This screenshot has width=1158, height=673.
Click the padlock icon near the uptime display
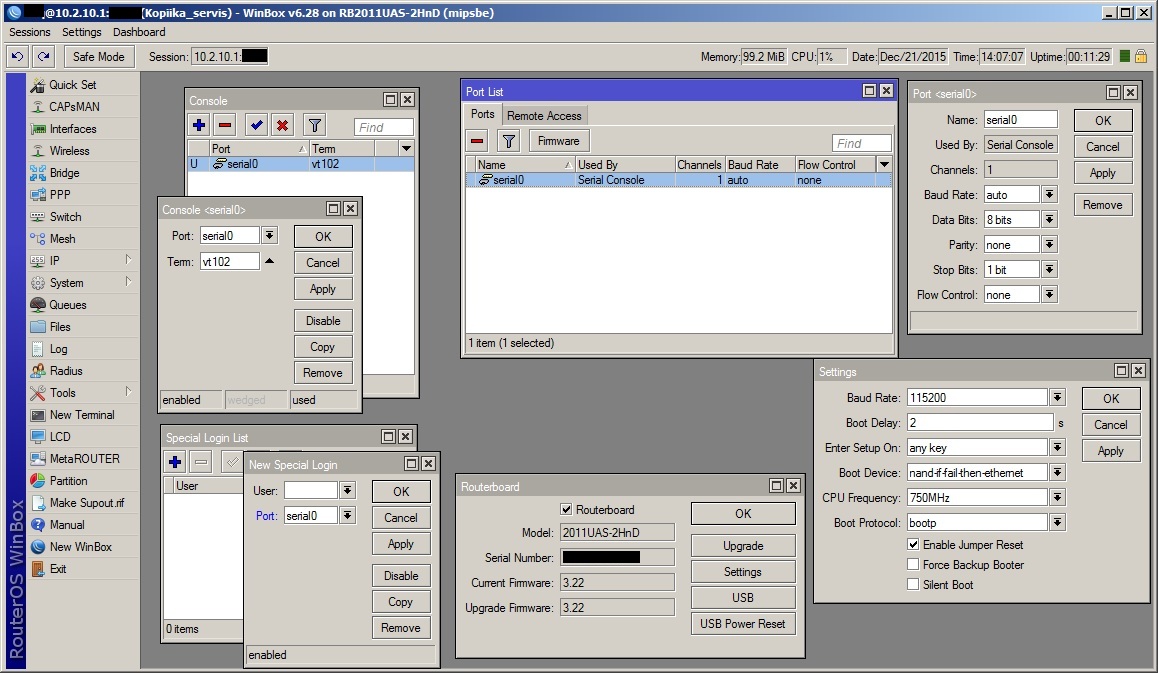click(x=1143, y=57)
